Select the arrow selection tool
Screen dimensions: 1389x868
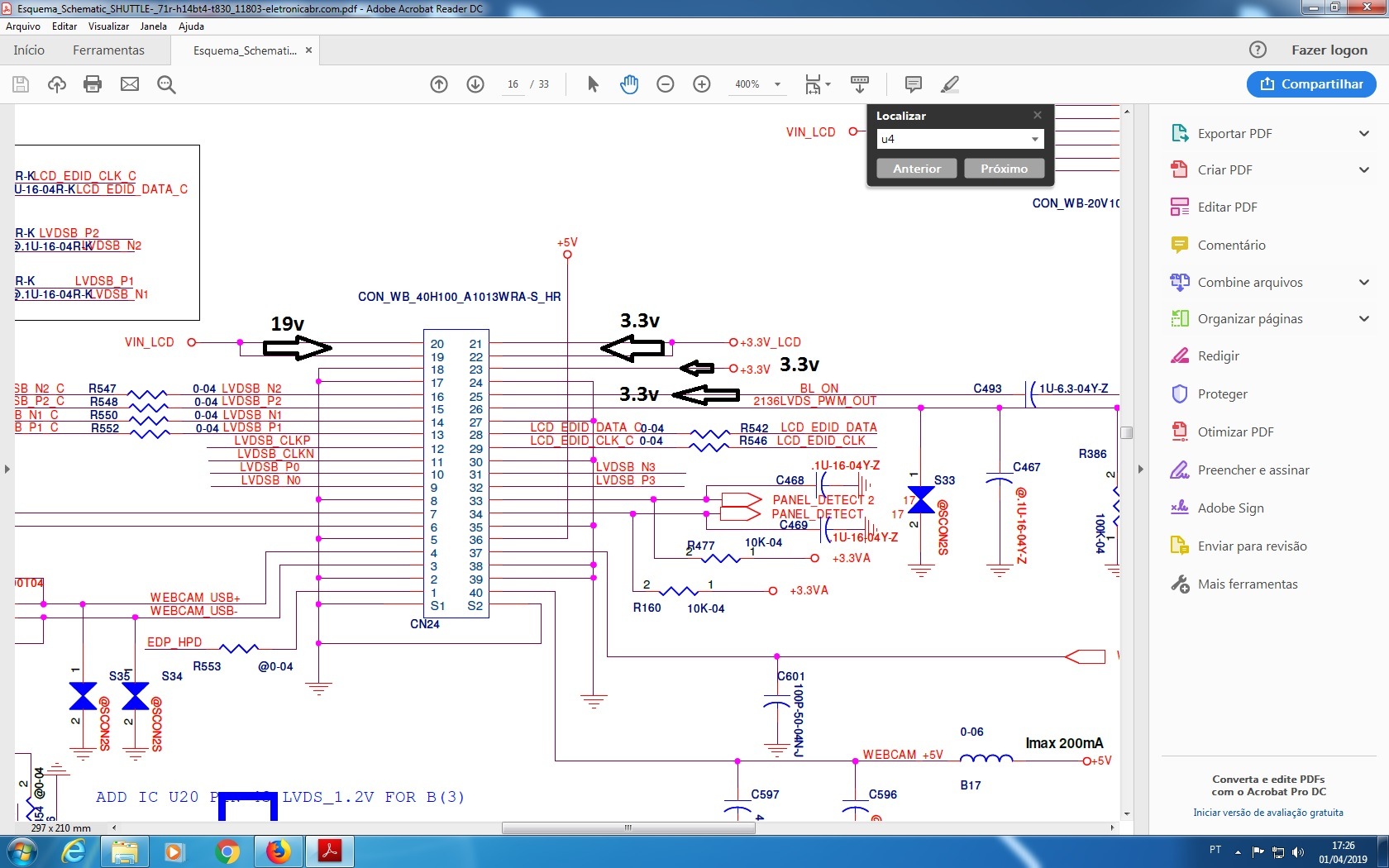click(593, 84)
